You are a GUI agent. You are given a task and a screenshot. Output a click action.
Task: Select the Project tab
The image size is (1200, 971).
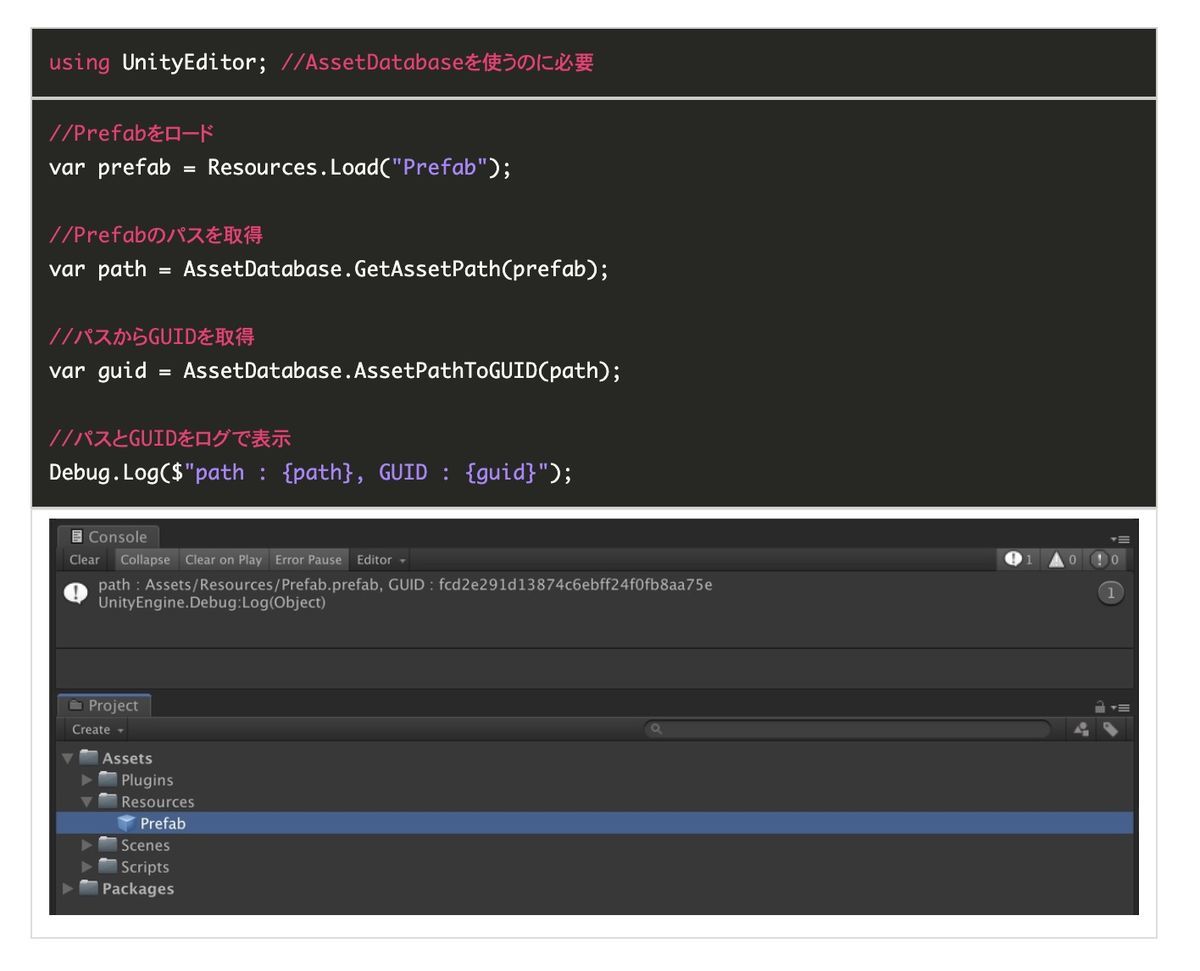point(104,705)
